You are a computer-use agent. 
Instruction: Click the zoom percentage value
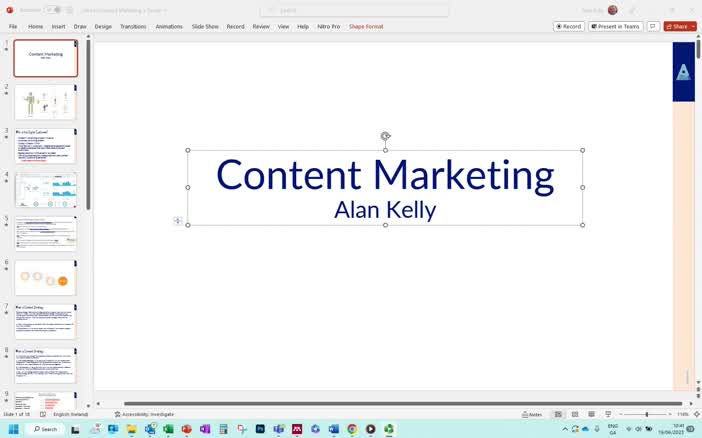[x=682, y=414]
